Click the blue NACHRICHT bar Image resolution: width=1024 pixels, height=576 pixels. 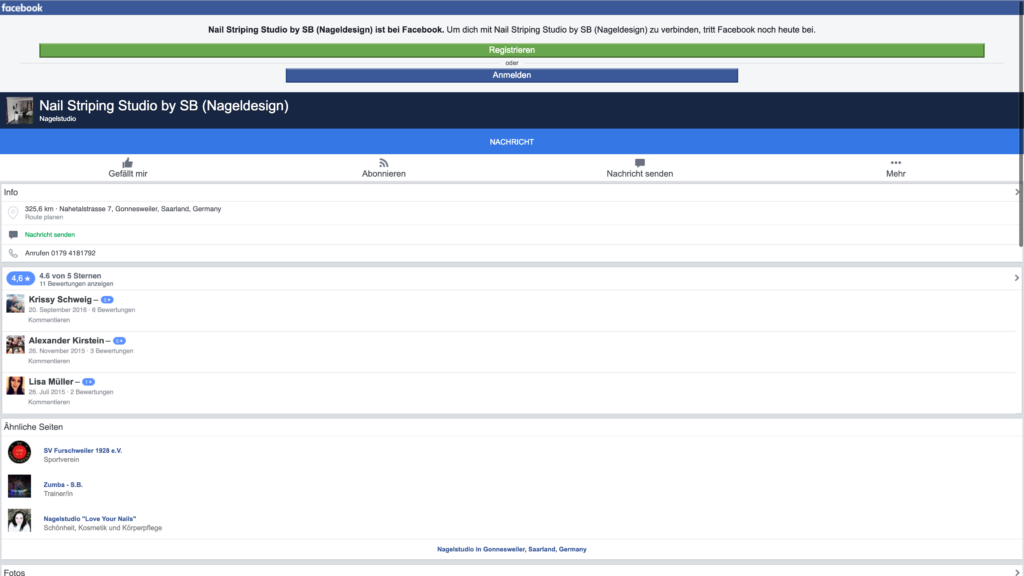click(x=511, y=142)
